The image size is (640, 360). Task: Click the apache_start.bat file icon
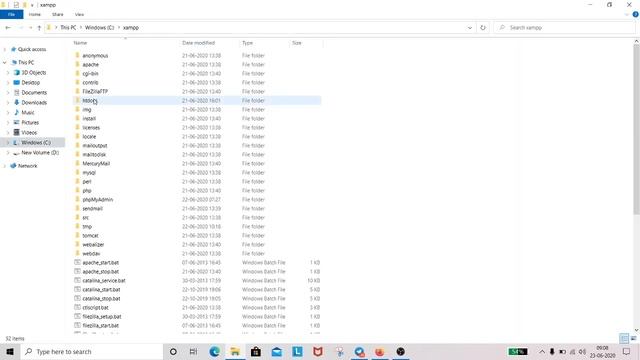click(x=77, y=262)
